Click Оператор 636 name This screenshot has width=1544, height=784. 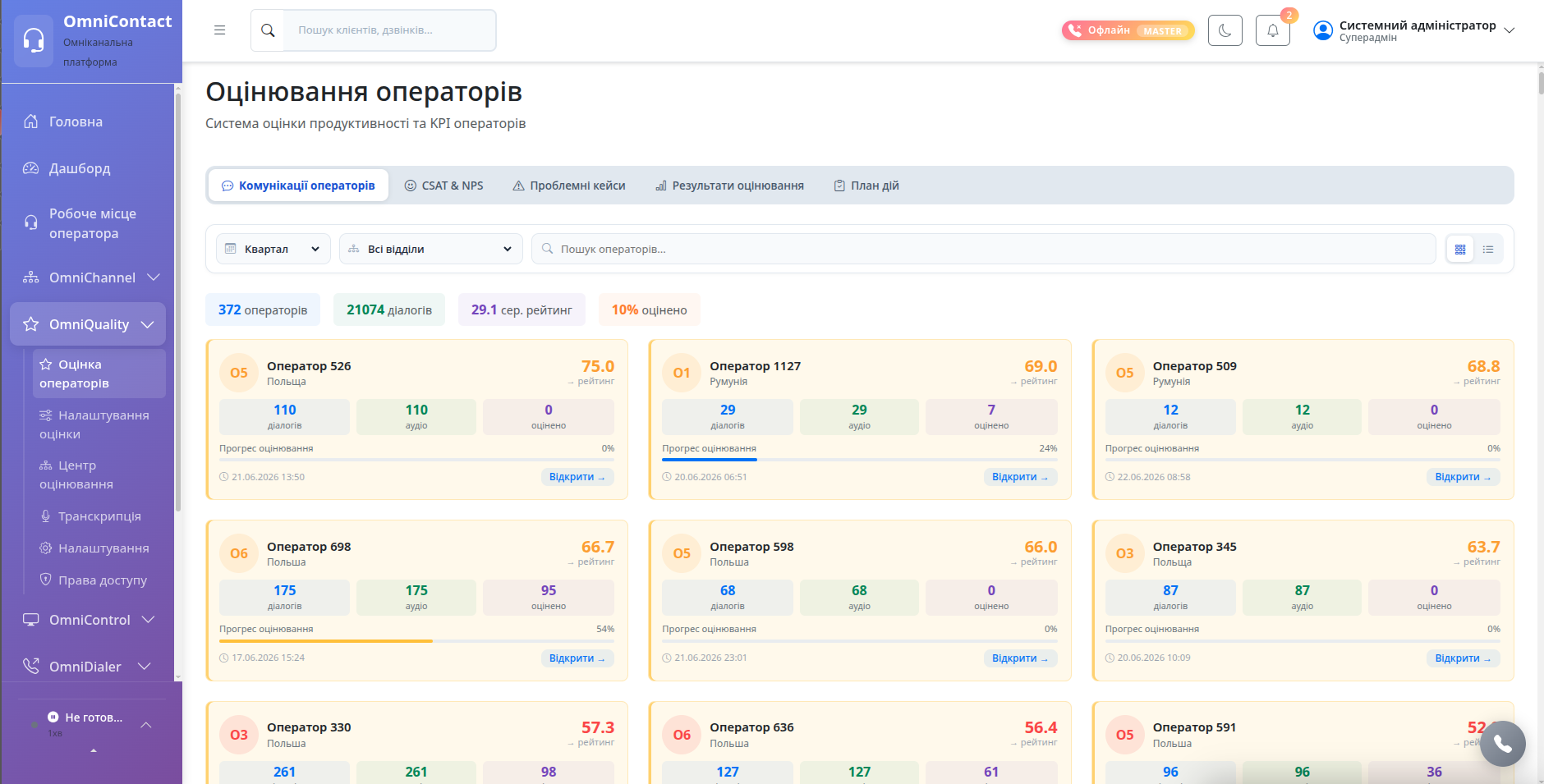751,727
